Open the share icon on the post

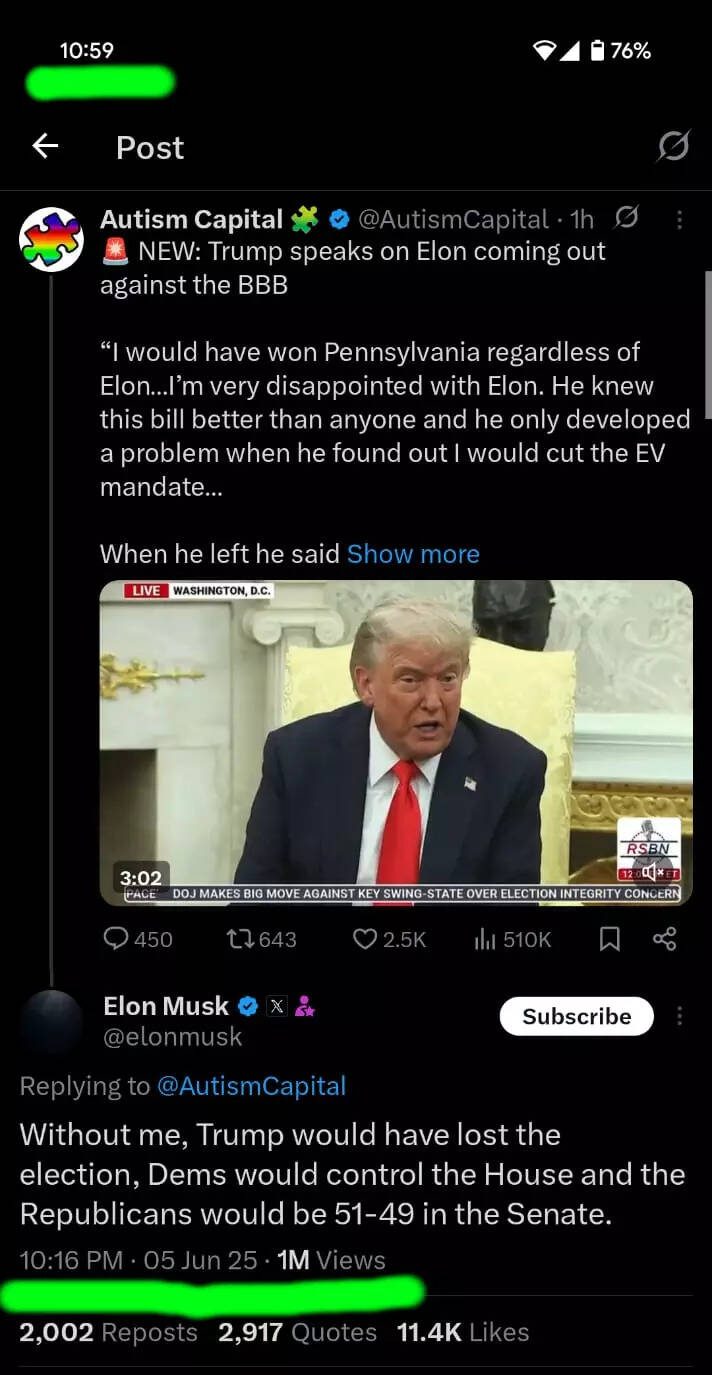(665, 938)
